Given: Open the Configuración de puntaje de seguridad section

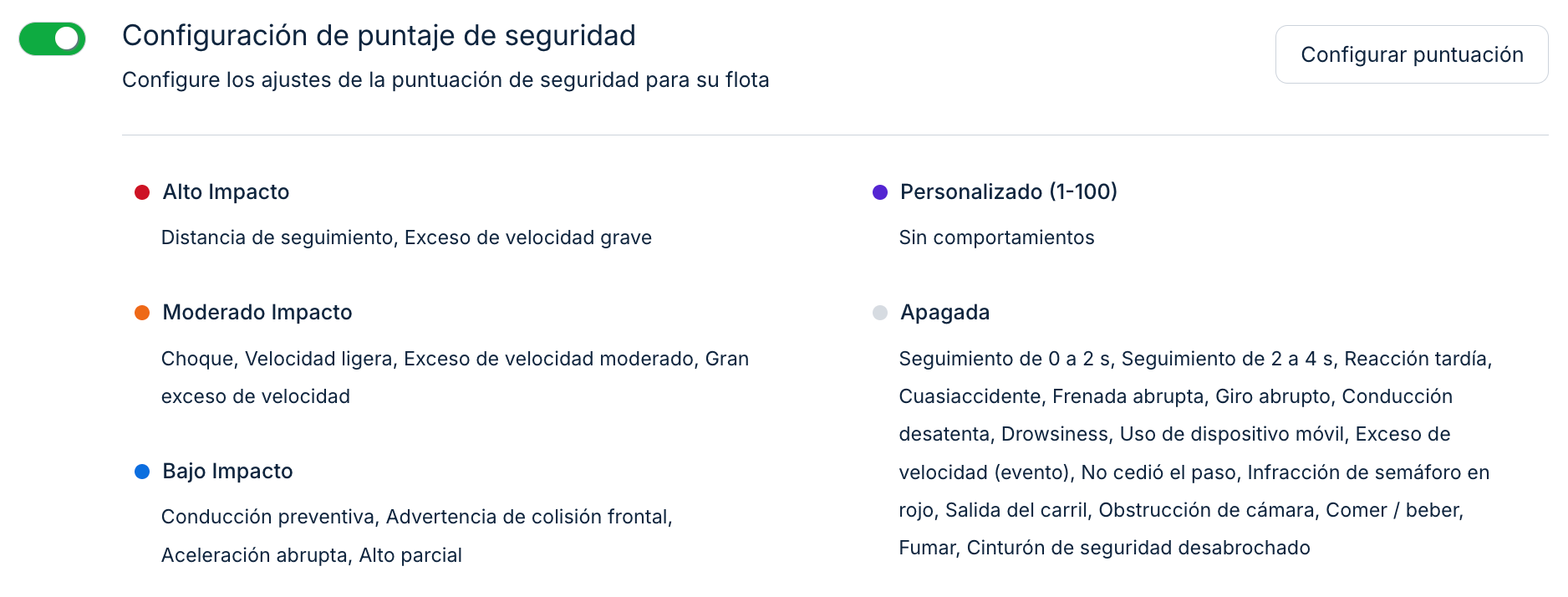Looking at the screenshot, I should click(379, 35).
